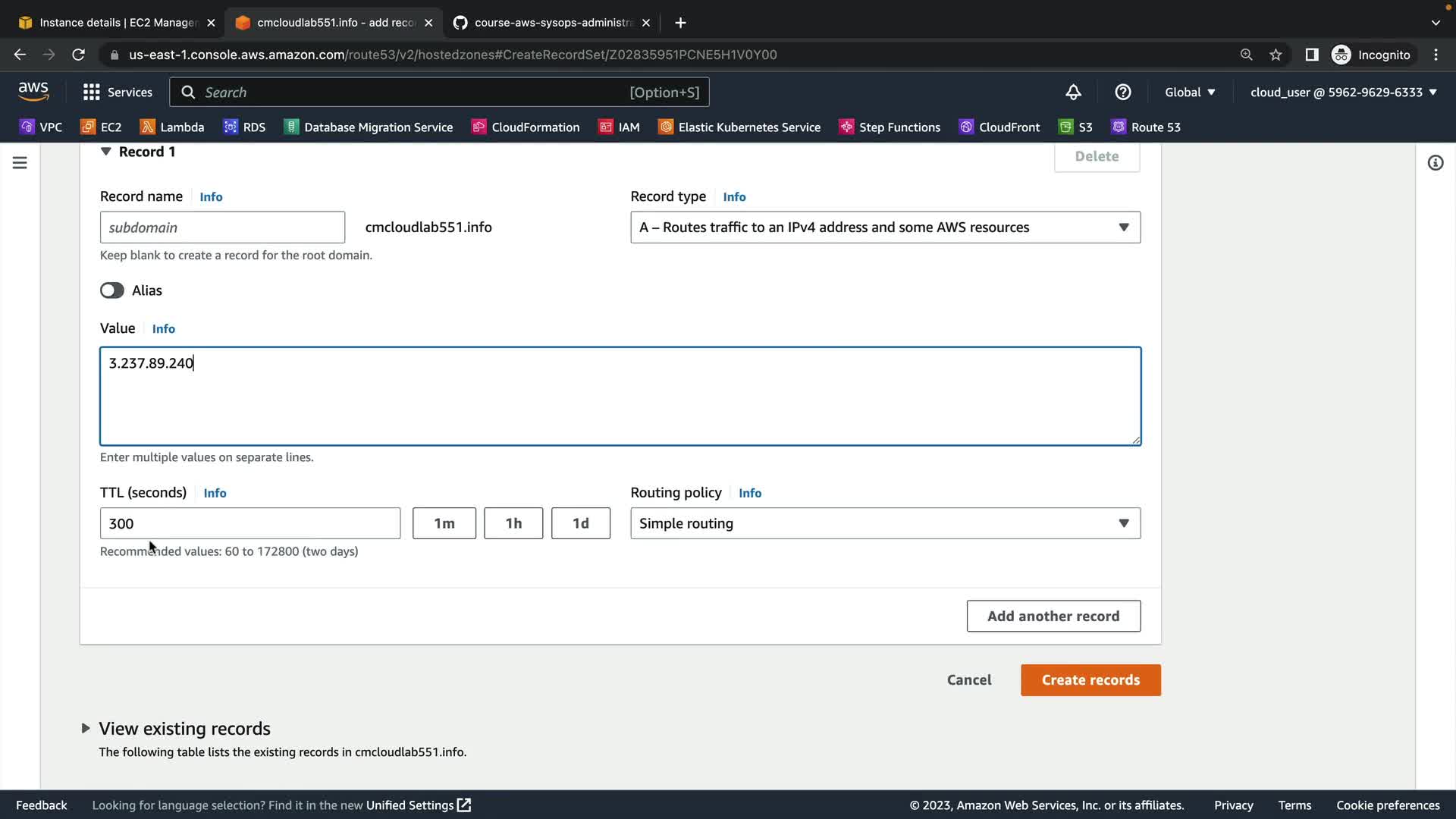Click the subdomain record name field

click(x=222, y=227)
